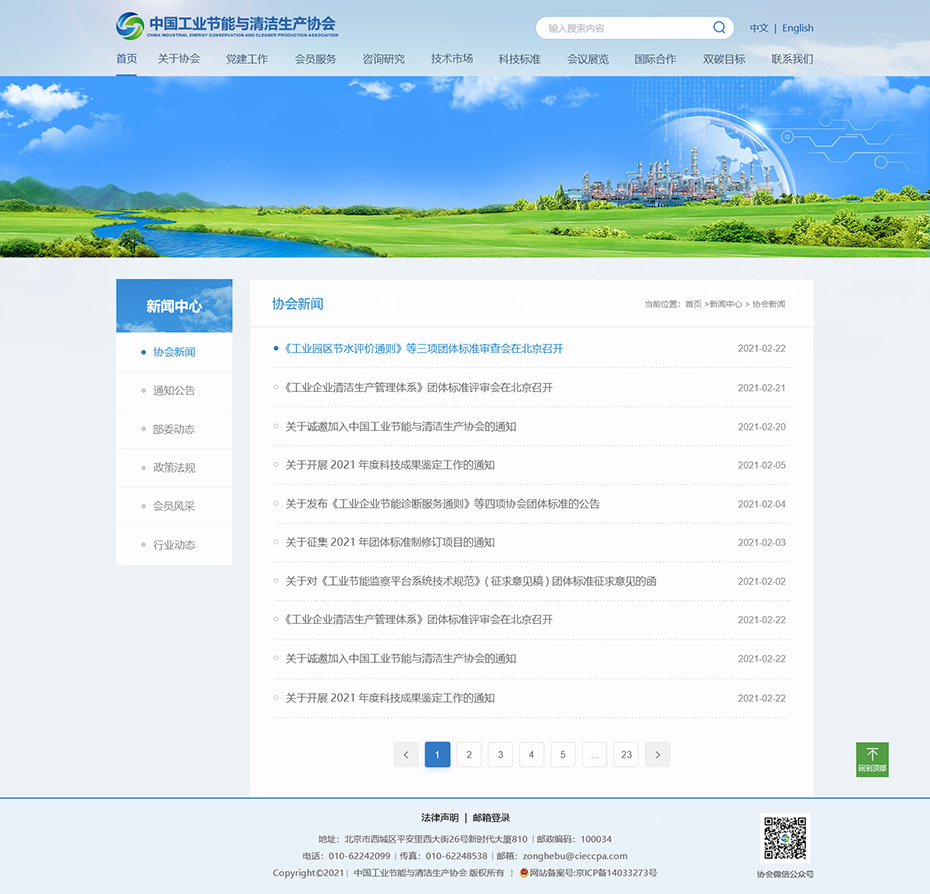Click the ellipsis in the pagination bar
Viewport: 930px width, 894px height.
[594, 754]
